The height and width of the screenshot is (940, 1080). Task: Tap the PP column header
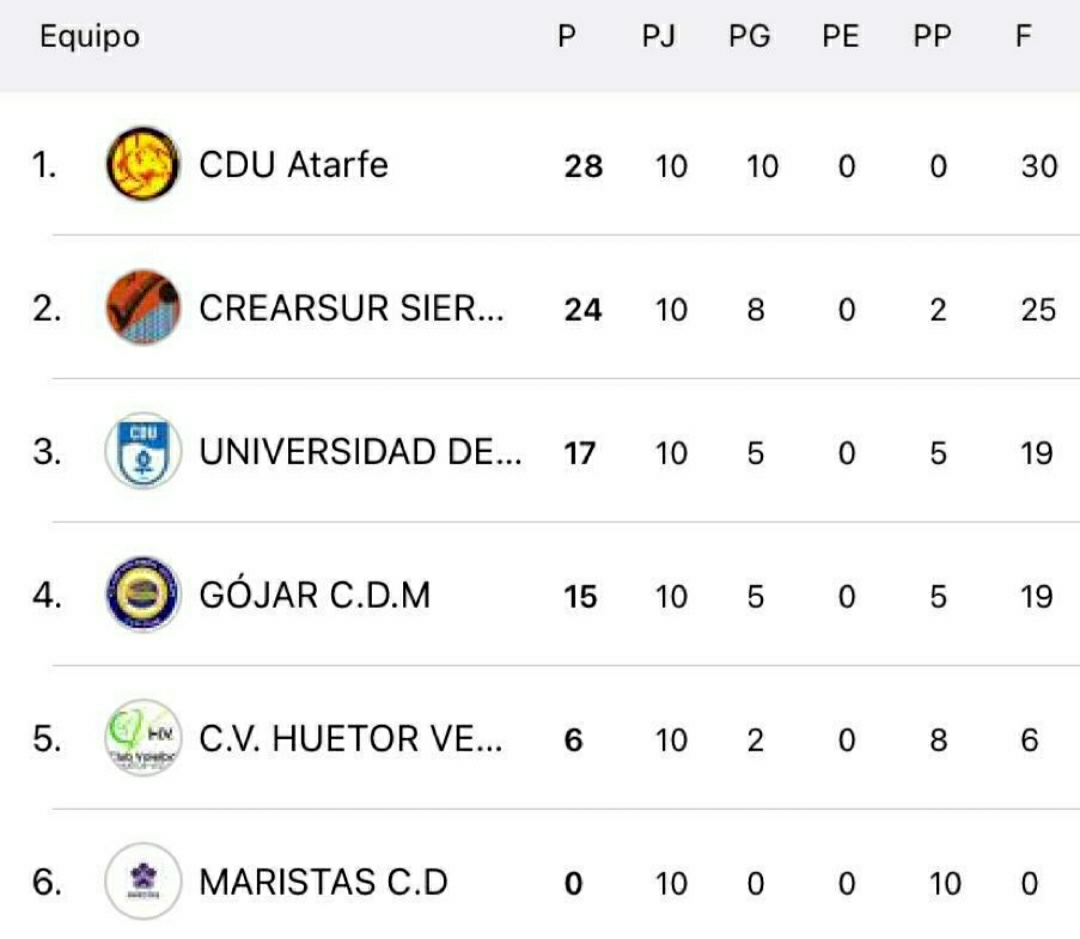(x=933, y=36)
